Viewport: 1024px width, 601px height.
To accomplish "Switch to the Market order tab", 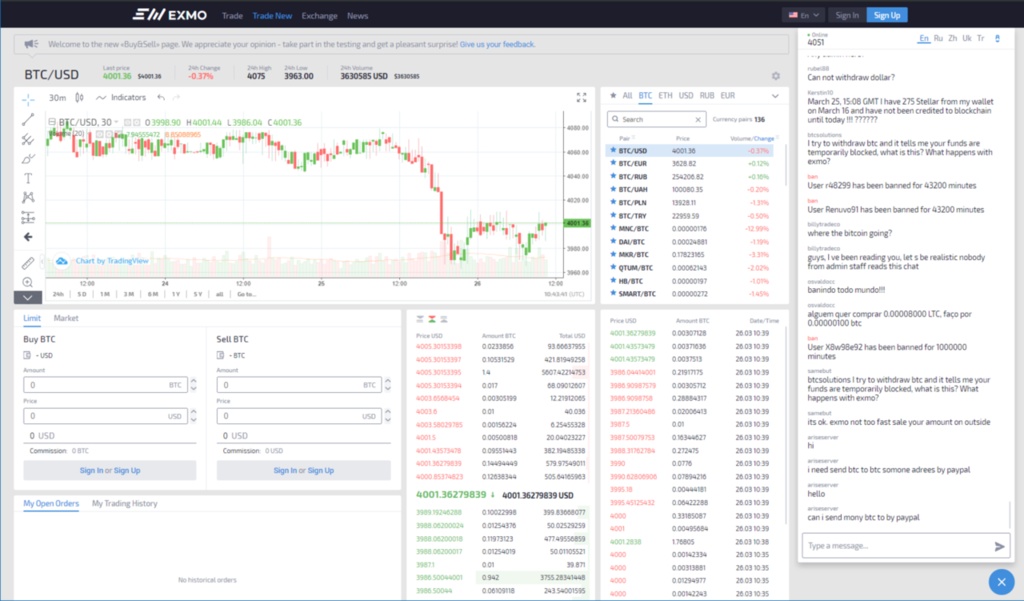I will [66, 318].
